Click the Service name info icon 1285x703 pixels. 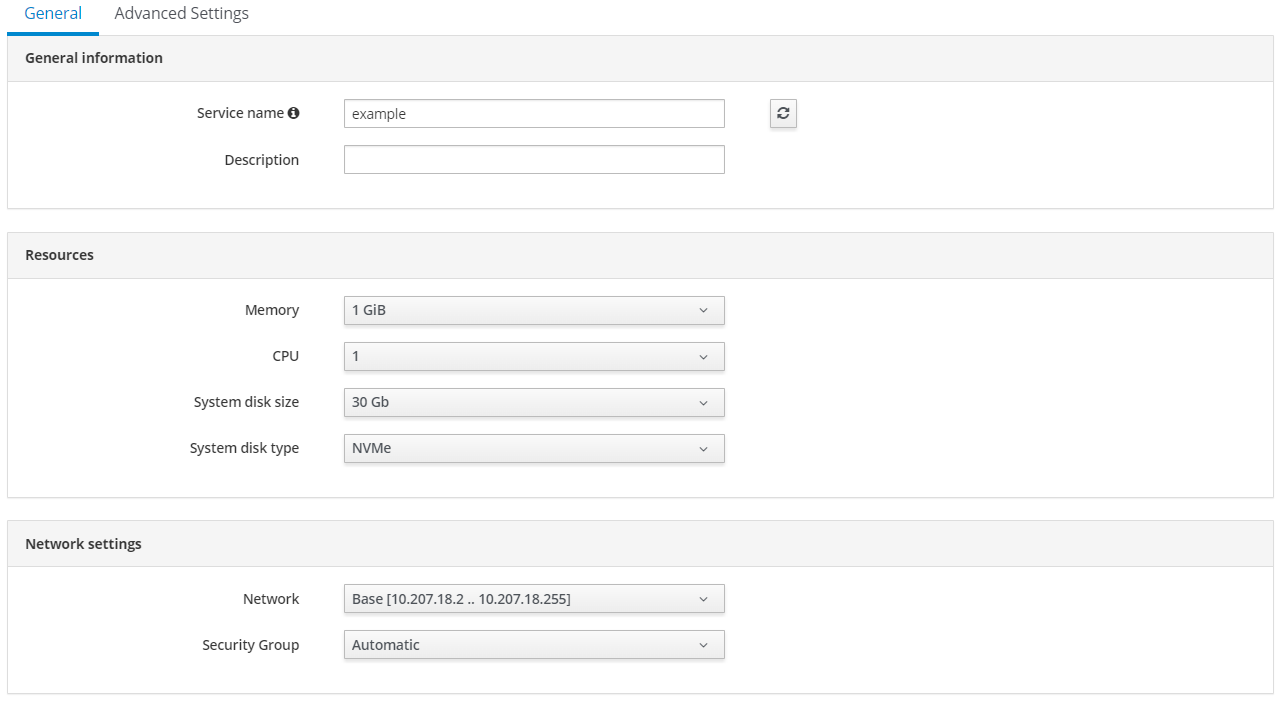coord(293,114)
